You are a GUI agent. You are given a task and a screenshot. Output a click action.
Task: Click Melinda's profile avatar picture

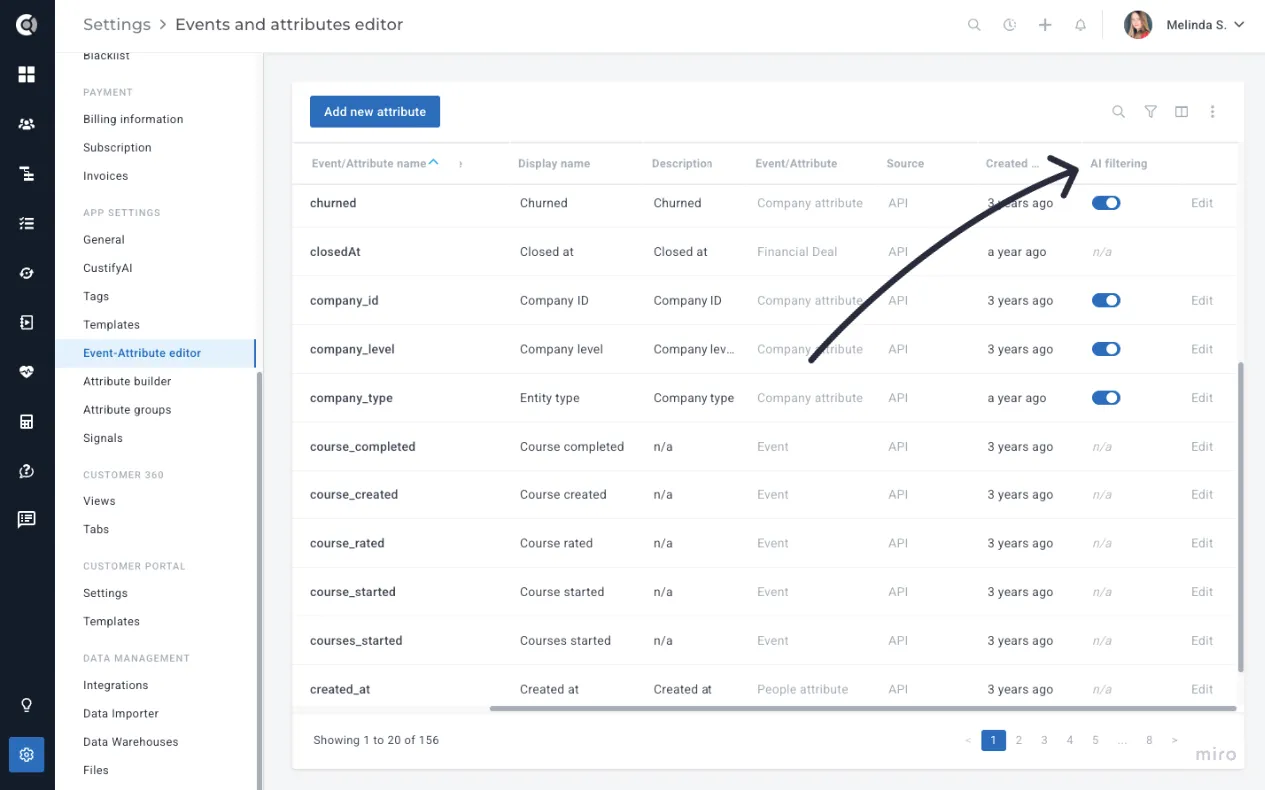pyautogui.click(x=1138, y=25)
